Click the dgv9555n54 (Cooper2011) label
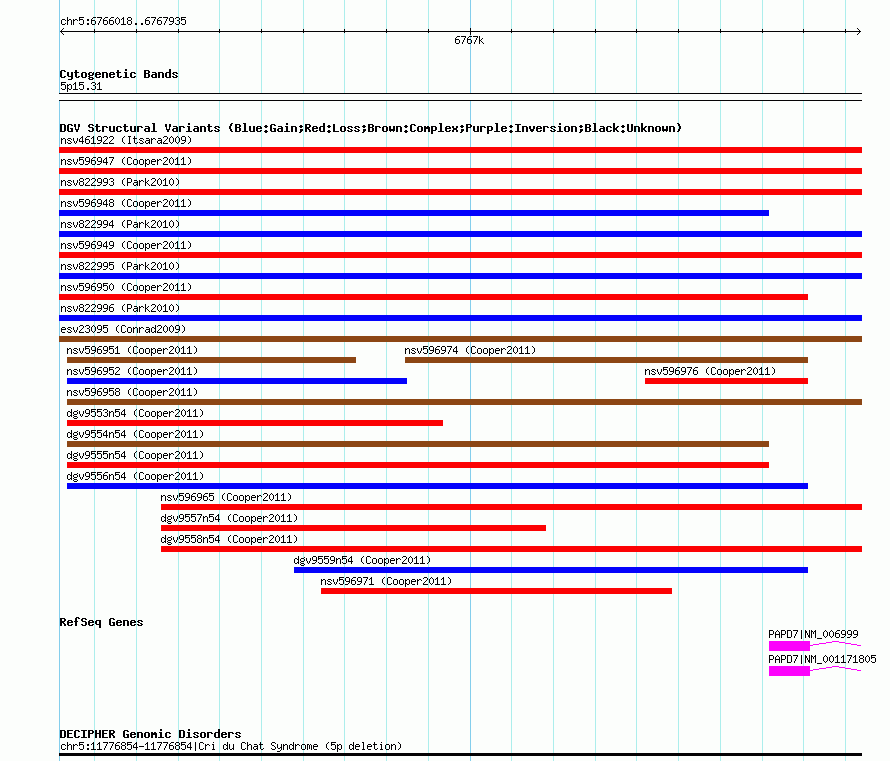Image resolution: width=890 pixels, height=761 pixels. pyautogui.click(x=135, y=455)
